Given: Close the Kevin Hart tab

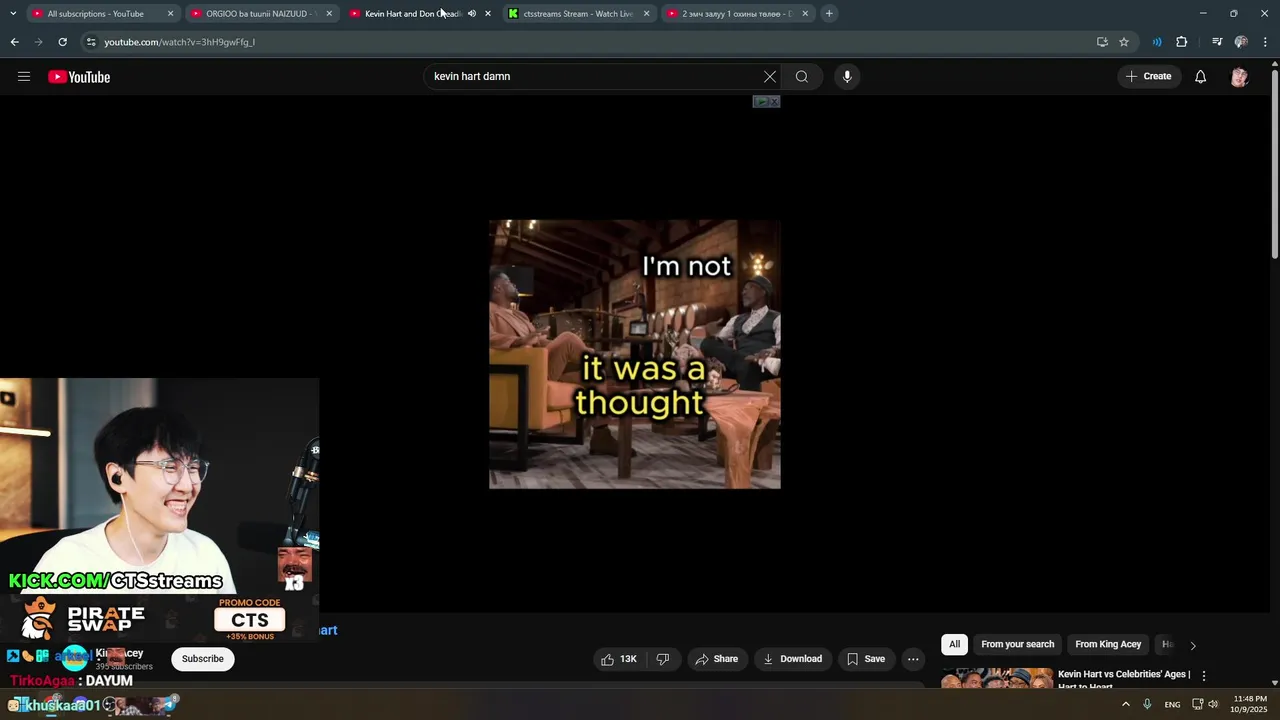Looking at the screenshot, I should point(488,14).
